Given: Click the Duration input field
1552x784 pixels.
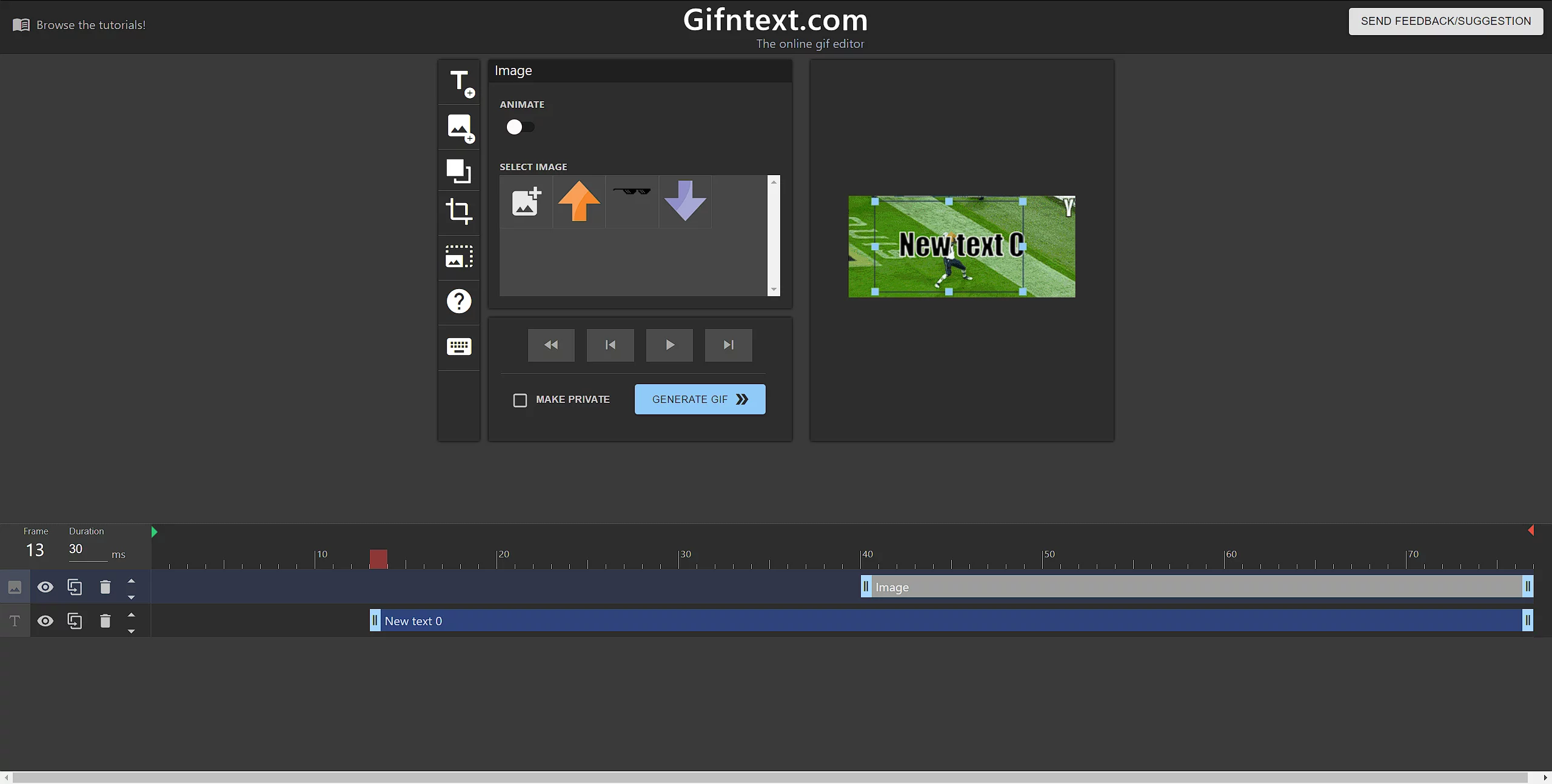Looking at the screenshot, I should 87,549.
